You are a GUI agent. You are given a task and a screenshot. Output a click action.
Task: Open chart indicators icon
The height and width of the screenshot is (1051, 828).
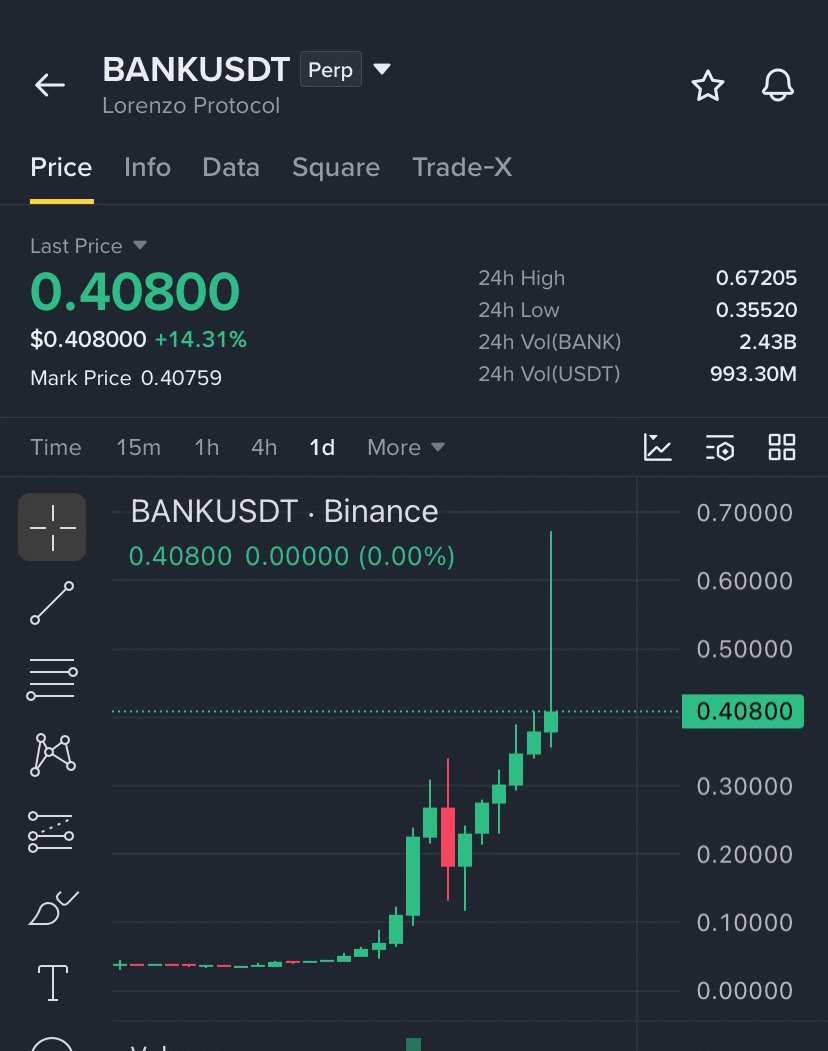657,447
